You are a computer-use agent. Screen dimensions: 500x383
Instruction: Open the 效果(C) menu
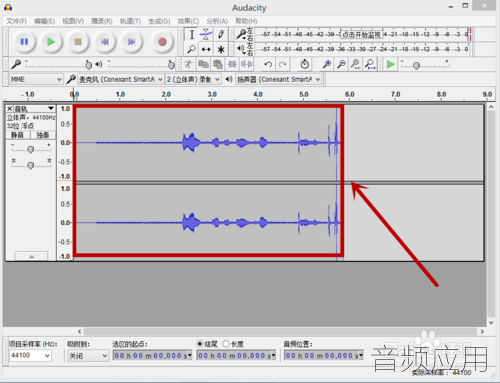188,21
